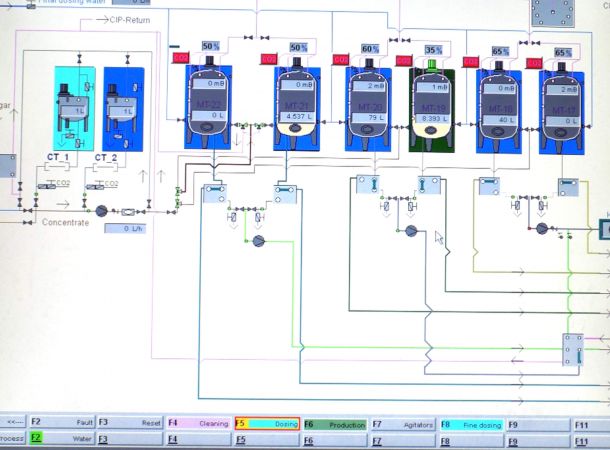The image size is (610, 450).
Task: Select the MT-22 mixing tank
Action: coord(210,105)
